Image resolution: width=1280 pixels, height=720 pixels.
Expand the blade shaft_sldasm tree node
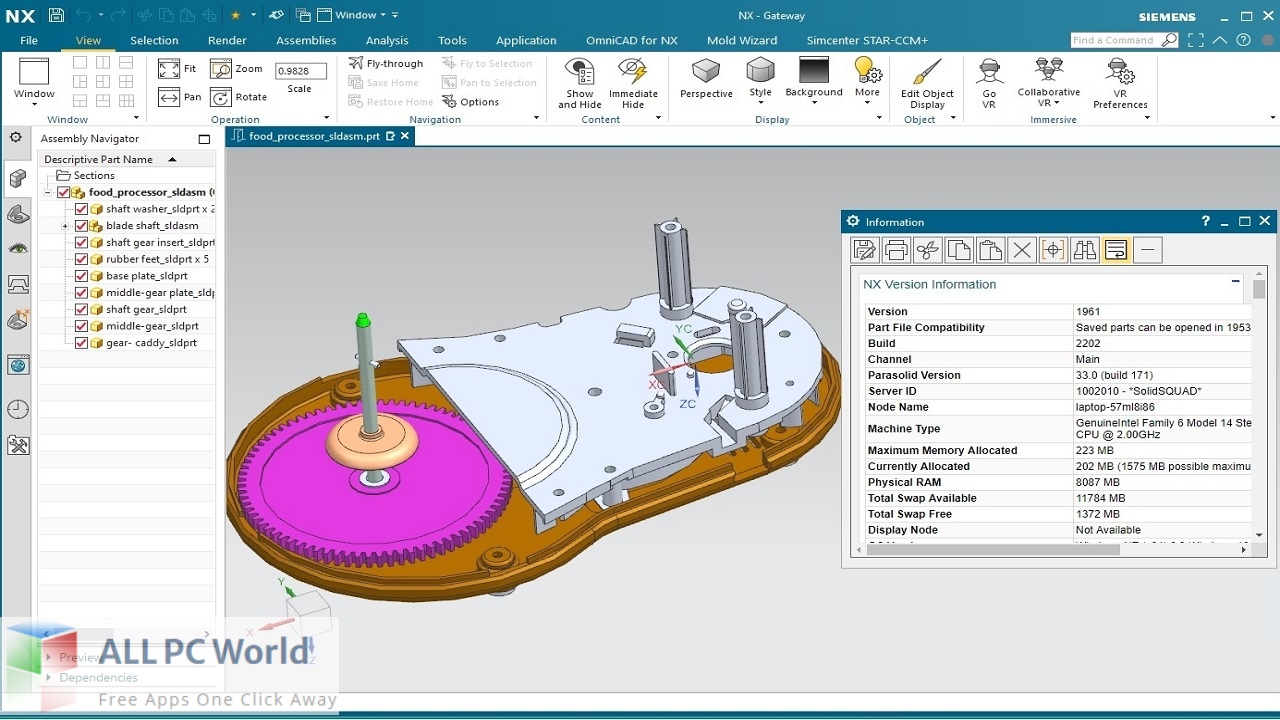(66, 226)
